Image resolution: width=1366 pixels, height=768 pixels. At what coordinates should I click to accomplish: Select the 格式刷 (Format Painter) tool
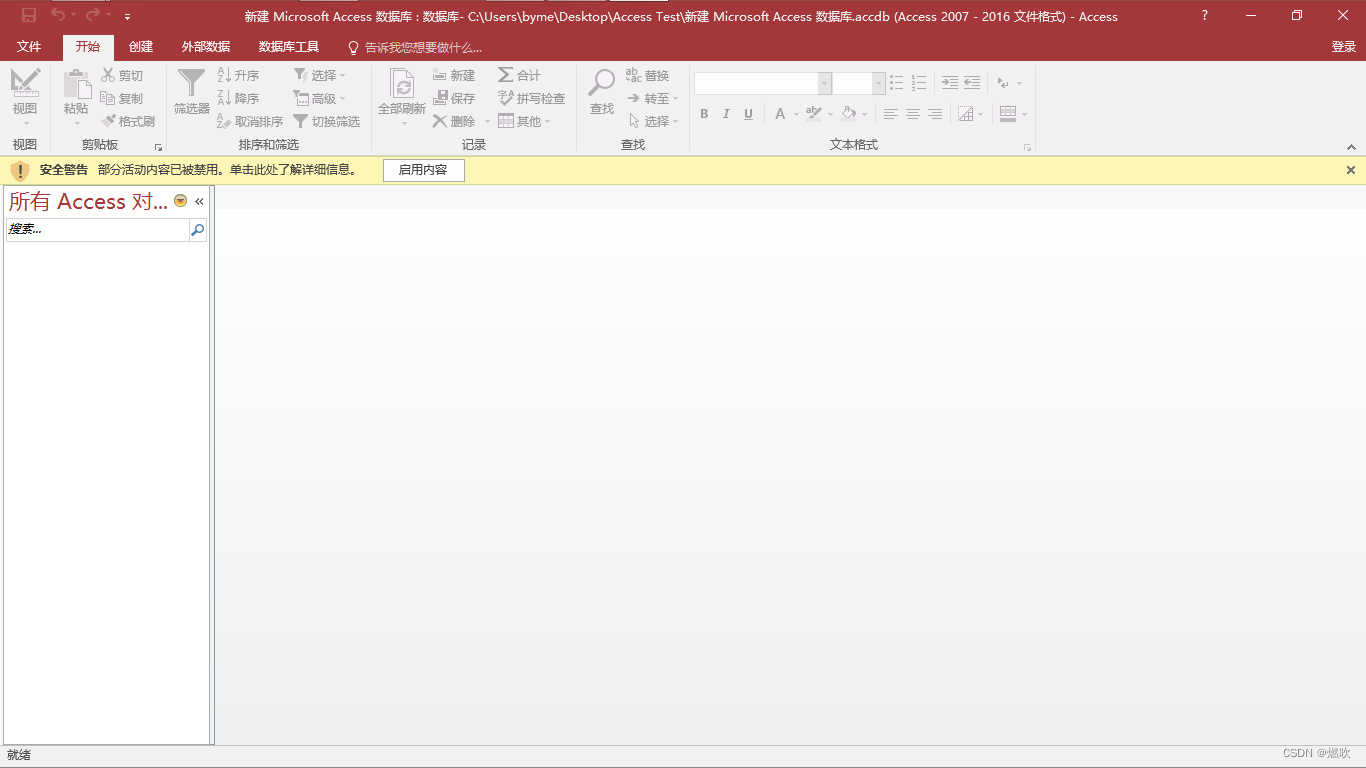128,121
